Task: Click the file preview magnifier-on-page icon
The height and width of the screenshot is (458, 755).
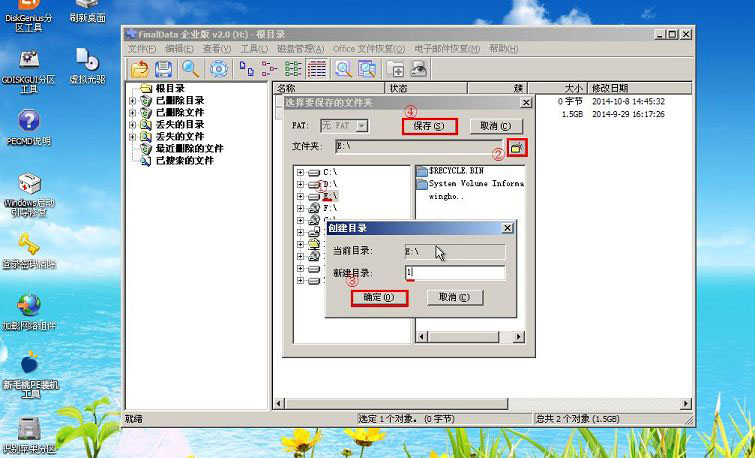Action: coord(343,69)
